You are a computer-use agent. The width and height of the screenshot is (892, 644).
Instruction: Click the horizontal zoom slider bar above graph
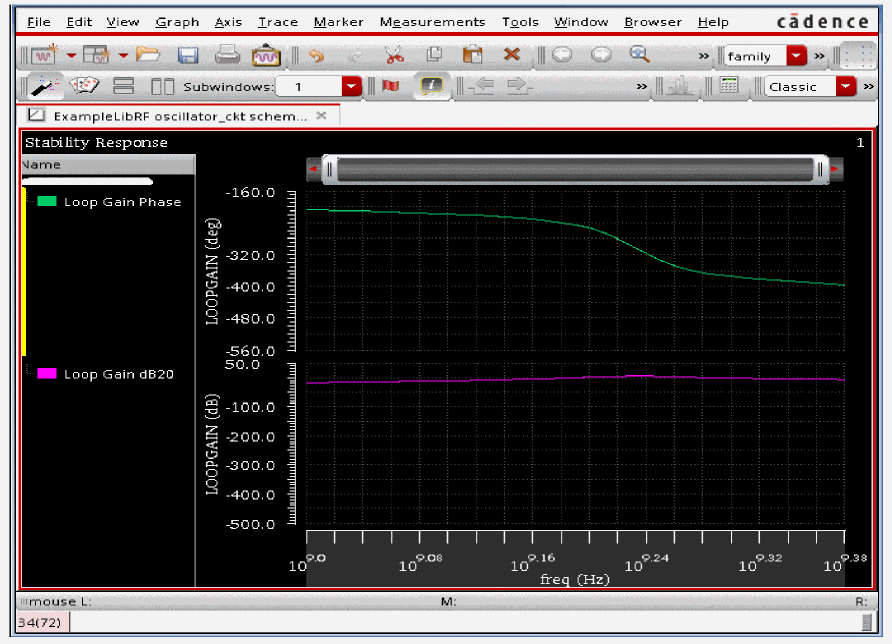click(575, 170)
